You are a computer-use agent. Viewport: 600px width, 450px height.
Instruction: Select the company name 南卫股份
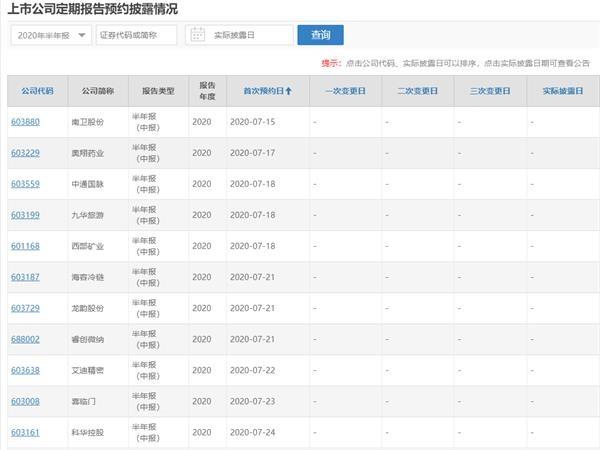coord(88,122)
